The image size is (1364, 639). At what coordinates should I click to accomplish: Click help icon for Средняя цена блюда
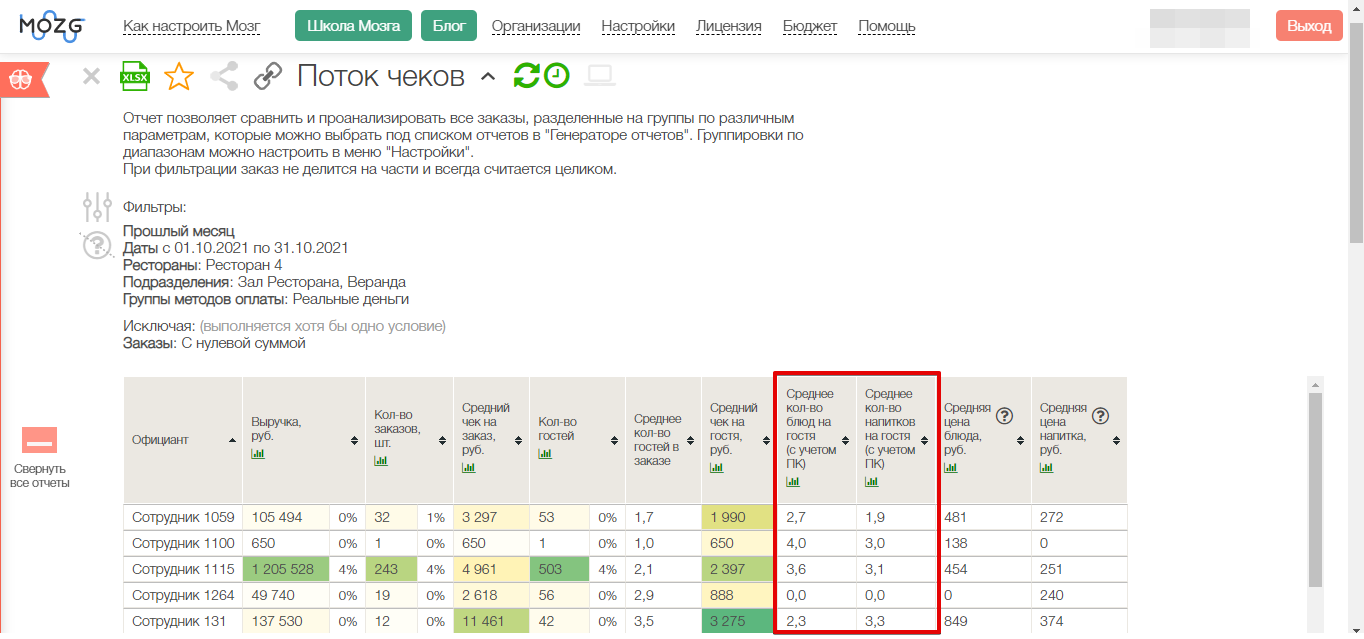pos(1005,415)
